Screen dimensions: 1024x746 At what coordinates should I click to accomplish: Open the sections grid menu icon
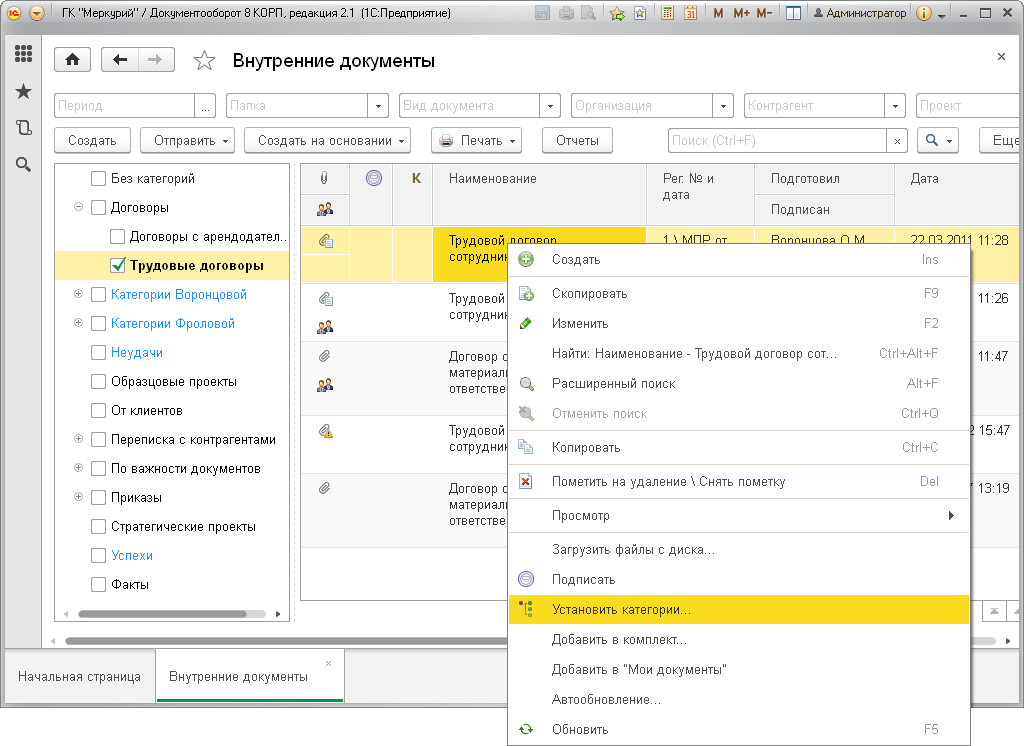24,54
